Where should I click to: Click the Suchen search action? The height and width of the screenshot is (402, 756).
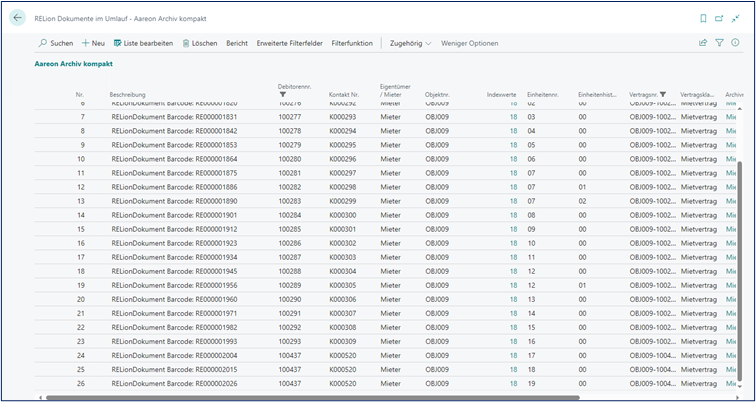55,43
